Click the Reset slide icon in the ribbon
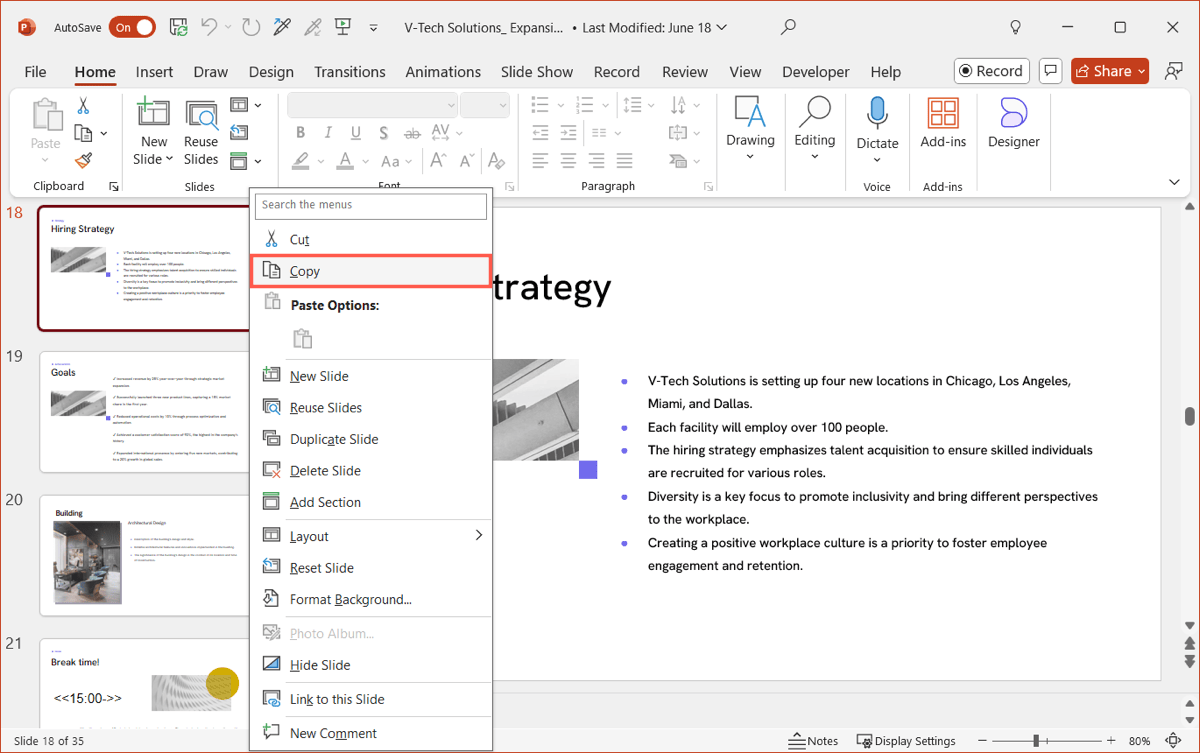This screenshot has height=753, width=1200. click(239, 132)
